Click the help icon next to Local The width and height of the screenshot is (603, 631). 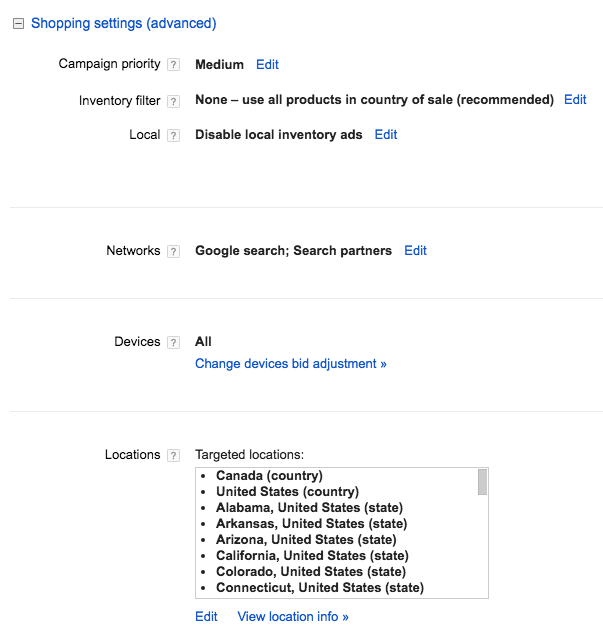pos(173,135)
